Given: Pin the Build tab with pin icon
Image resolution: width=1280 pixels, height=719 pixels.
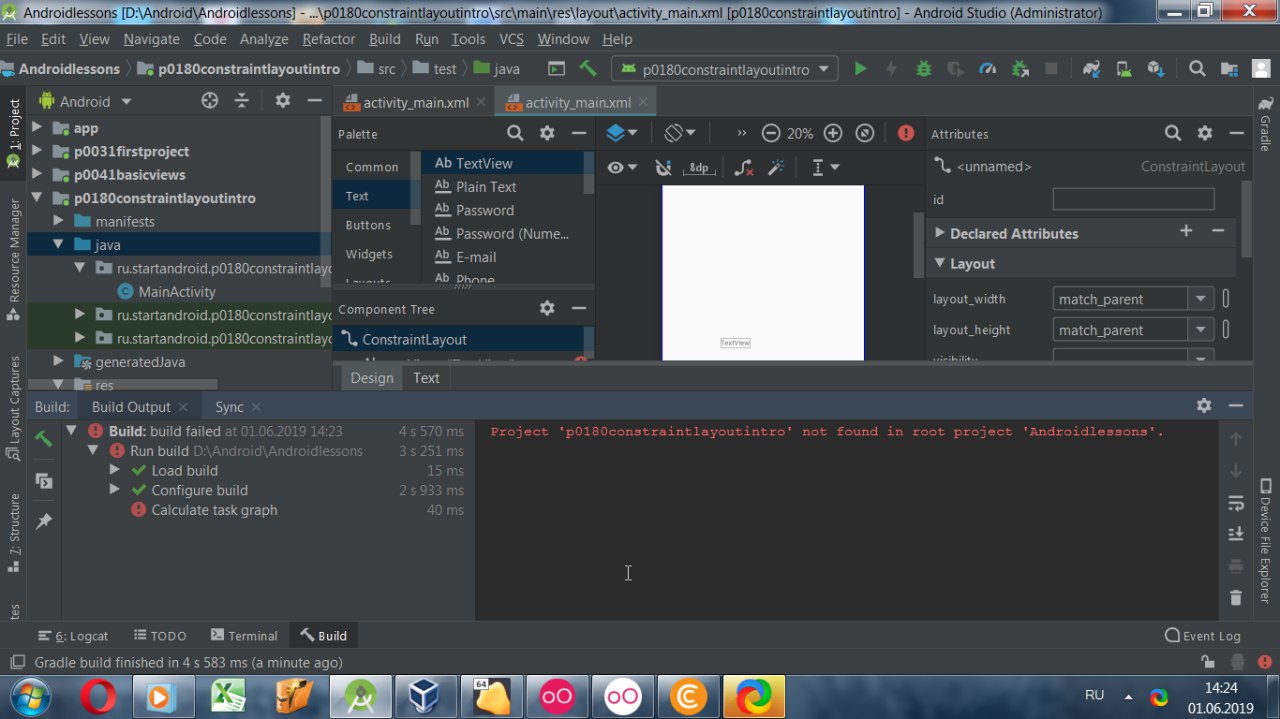Looking at the screenshot, I should 44,521.
